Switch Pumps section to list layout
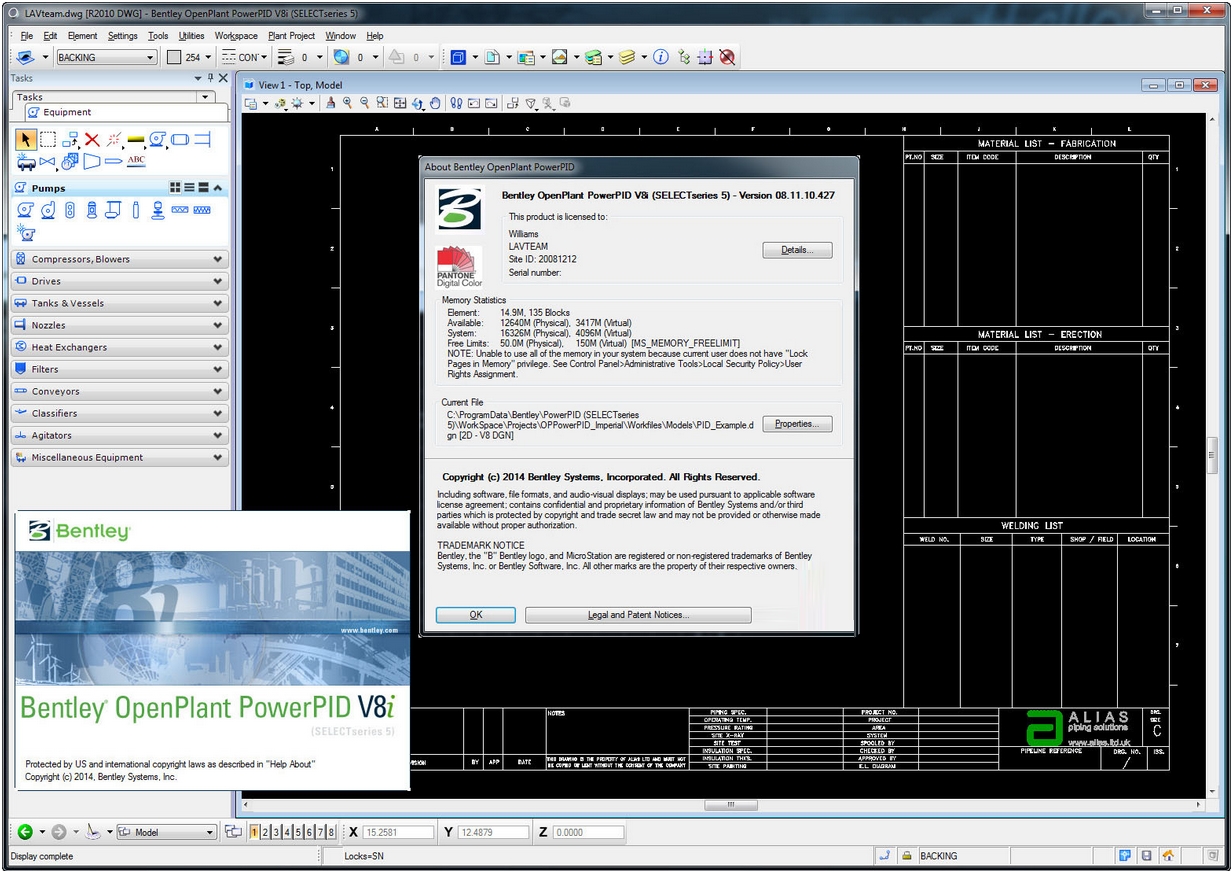 pyautogui.click(x=189, y=187)
